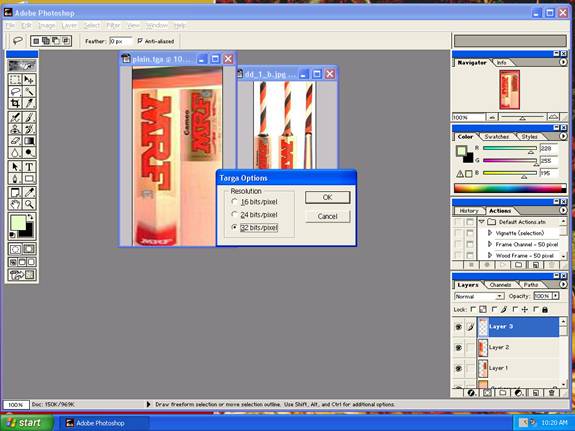The width and height of the screenshot is (575, 431).
Task: Select the Blur tool
Action: pos(15,152)
